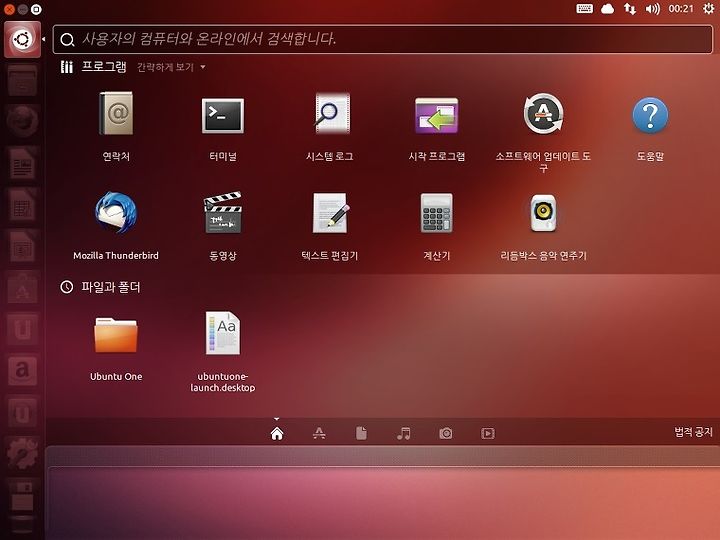Image resolution: width=720 pixels, height=540 pixels.
Task: Launch 소프트웨어 업데이트 도구
Action: coord(543,113)
